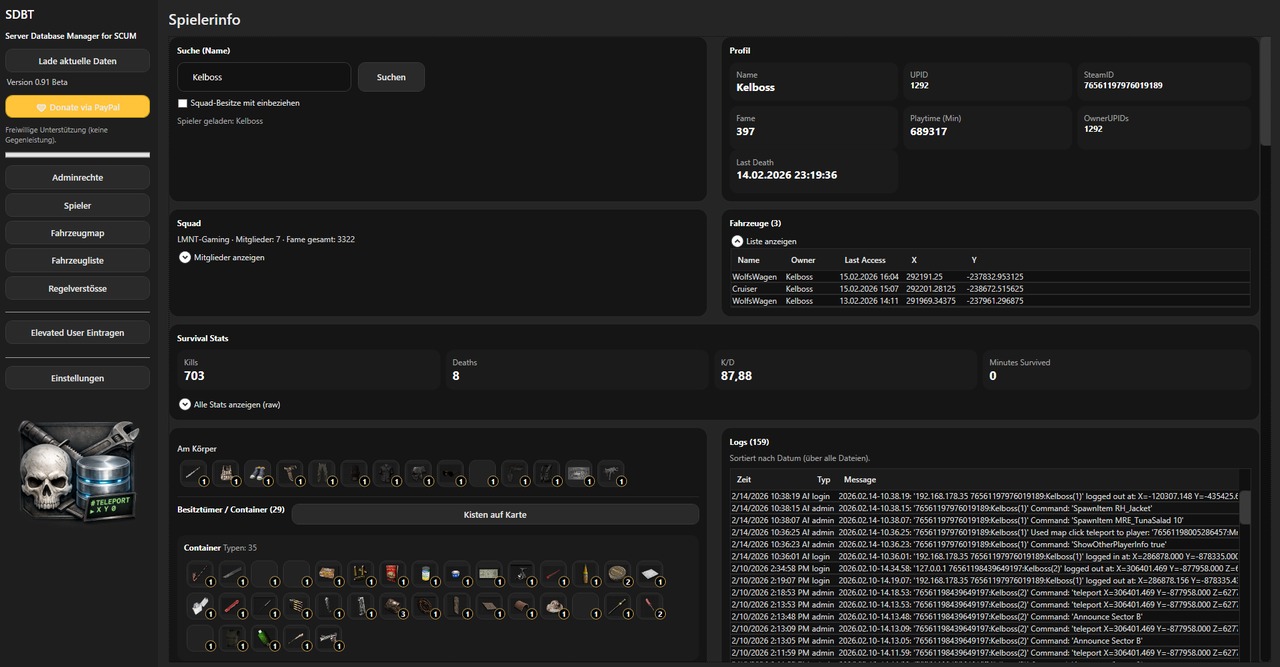Viewport: 1280px width, 667px height.
Task: Click the name search input field
Action: click(x=264, y=77)
